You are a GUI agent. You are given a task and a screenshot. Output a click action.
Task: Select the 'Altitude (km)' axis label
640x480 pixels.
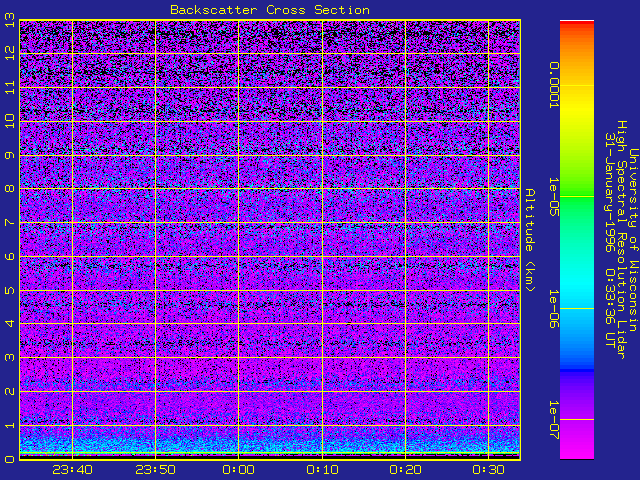(x=529, y=240)
